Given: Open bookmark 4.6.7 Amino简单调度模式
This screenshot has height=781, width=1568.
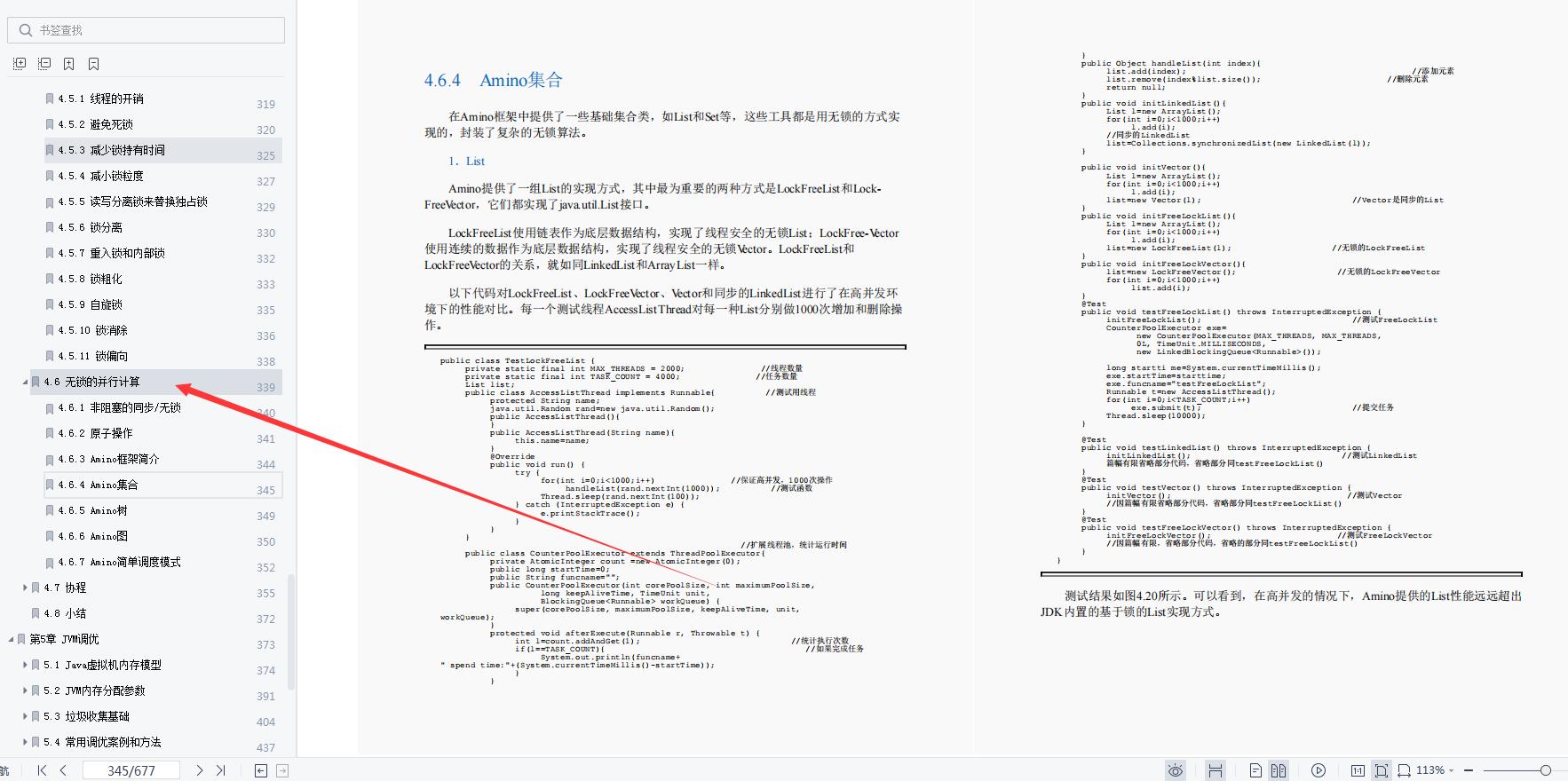Looking at the screenshot, I should click(x=119, y=562).
